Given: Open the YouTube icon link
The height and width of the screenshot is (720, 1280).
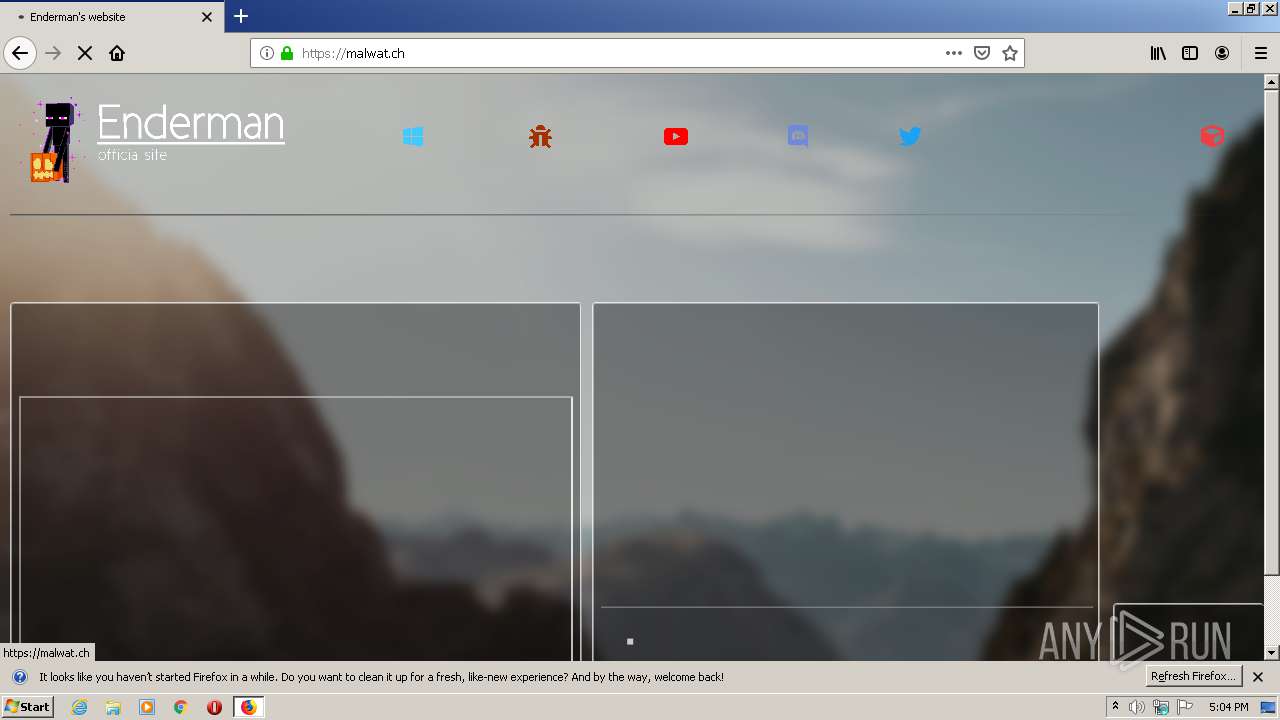Looking at the screenshot, I should pyautogui.click(x=676, y=136).
